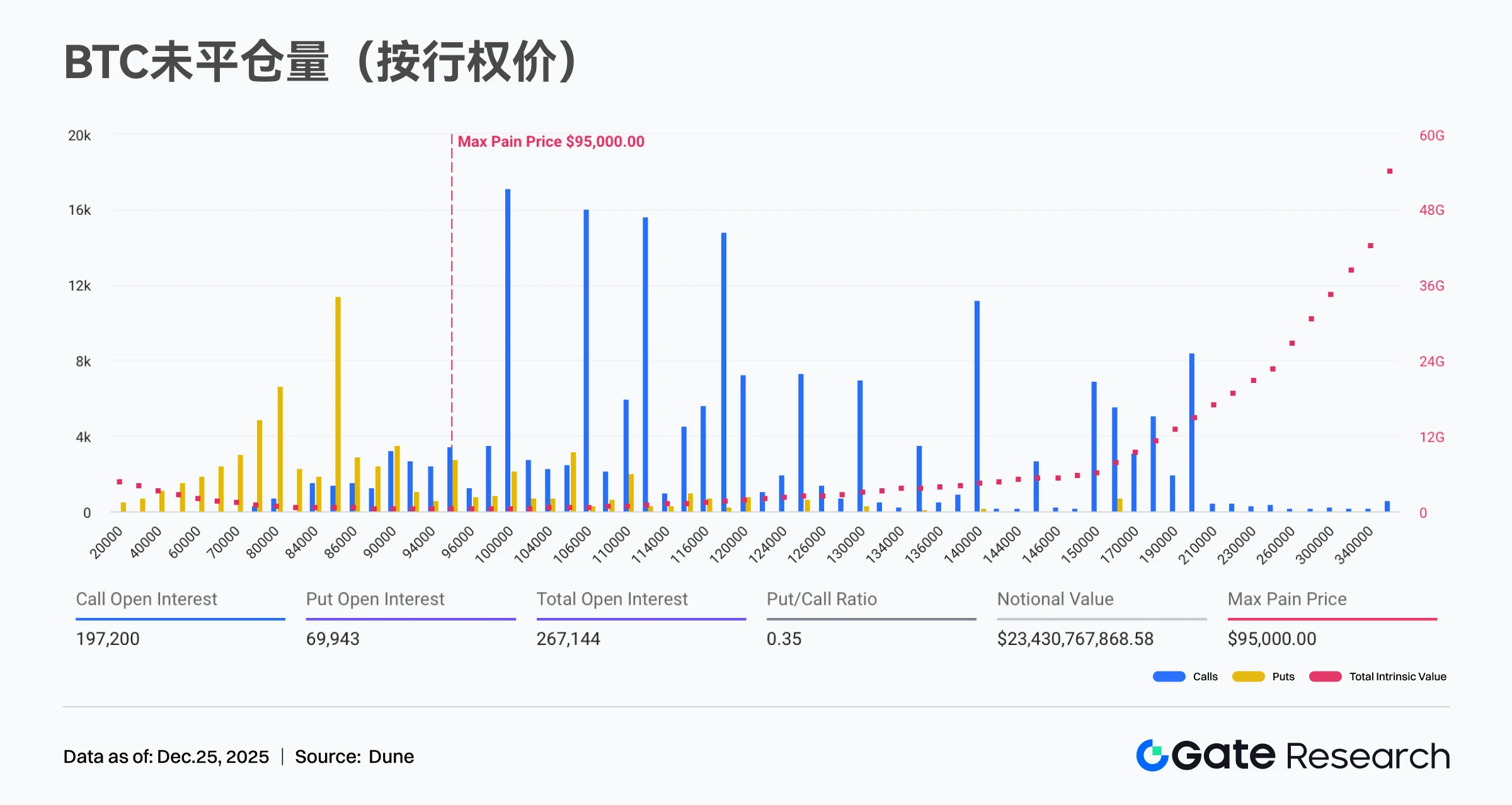Select the Call Open Interest stat header
The width and height of the screenshot is (1512, 805).
click(146, 599)
